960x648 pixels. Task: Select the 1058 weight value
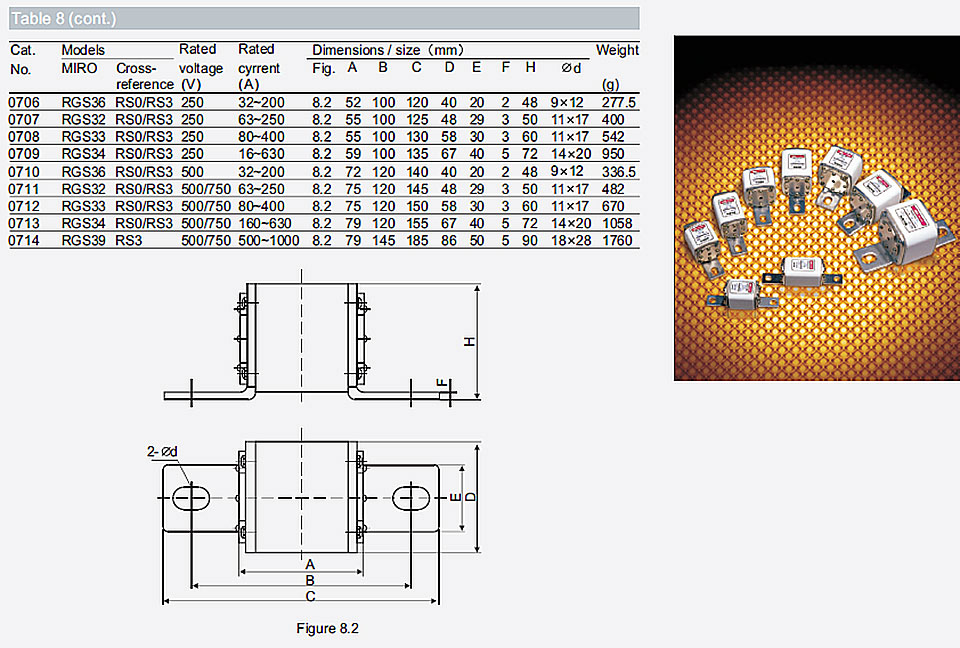coord(617,224)
